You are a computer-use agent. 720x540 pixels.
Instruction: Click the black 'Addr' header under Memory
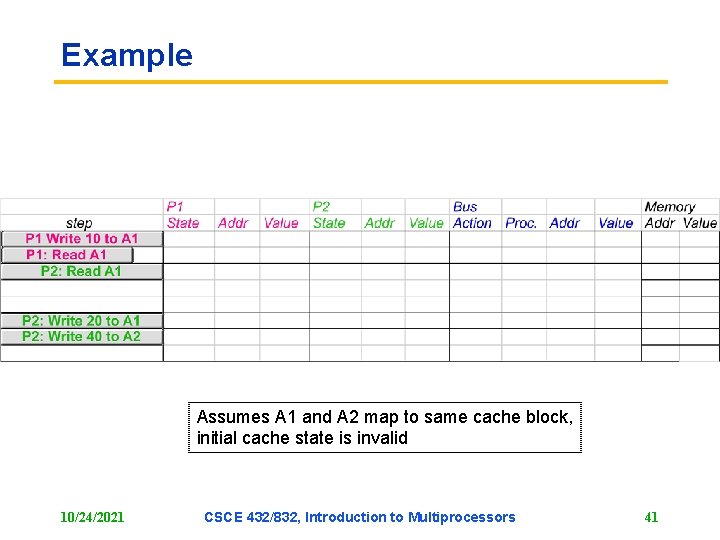tap(659, 223)
